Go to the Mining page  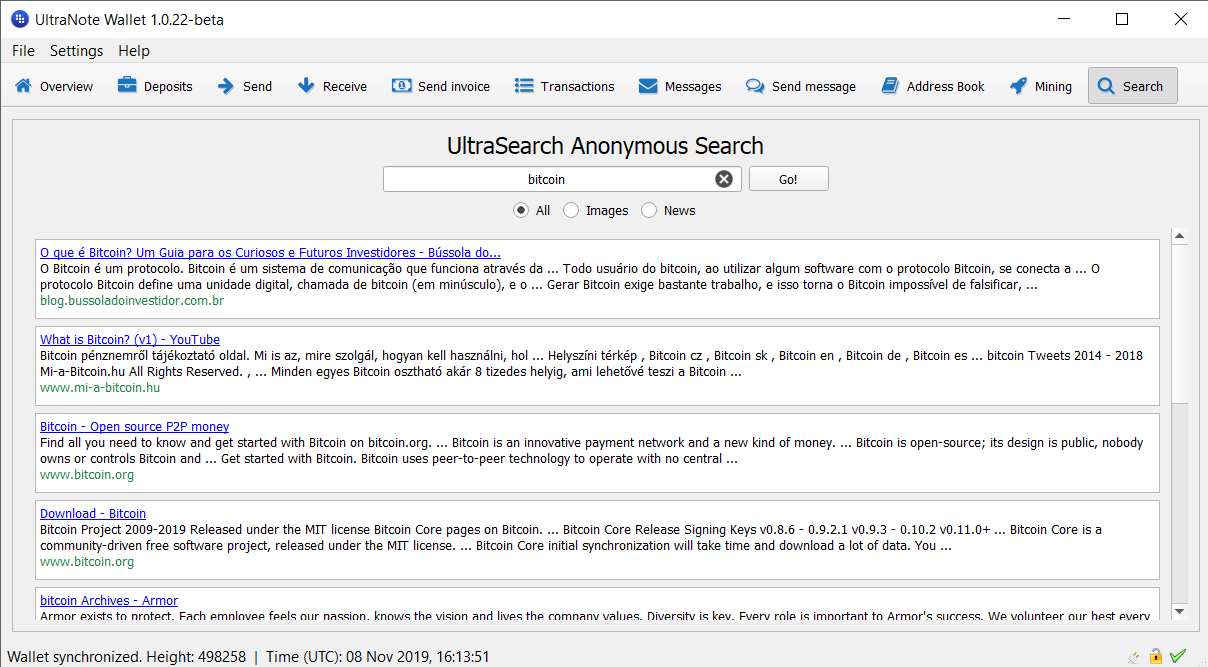pos(1041,86)
